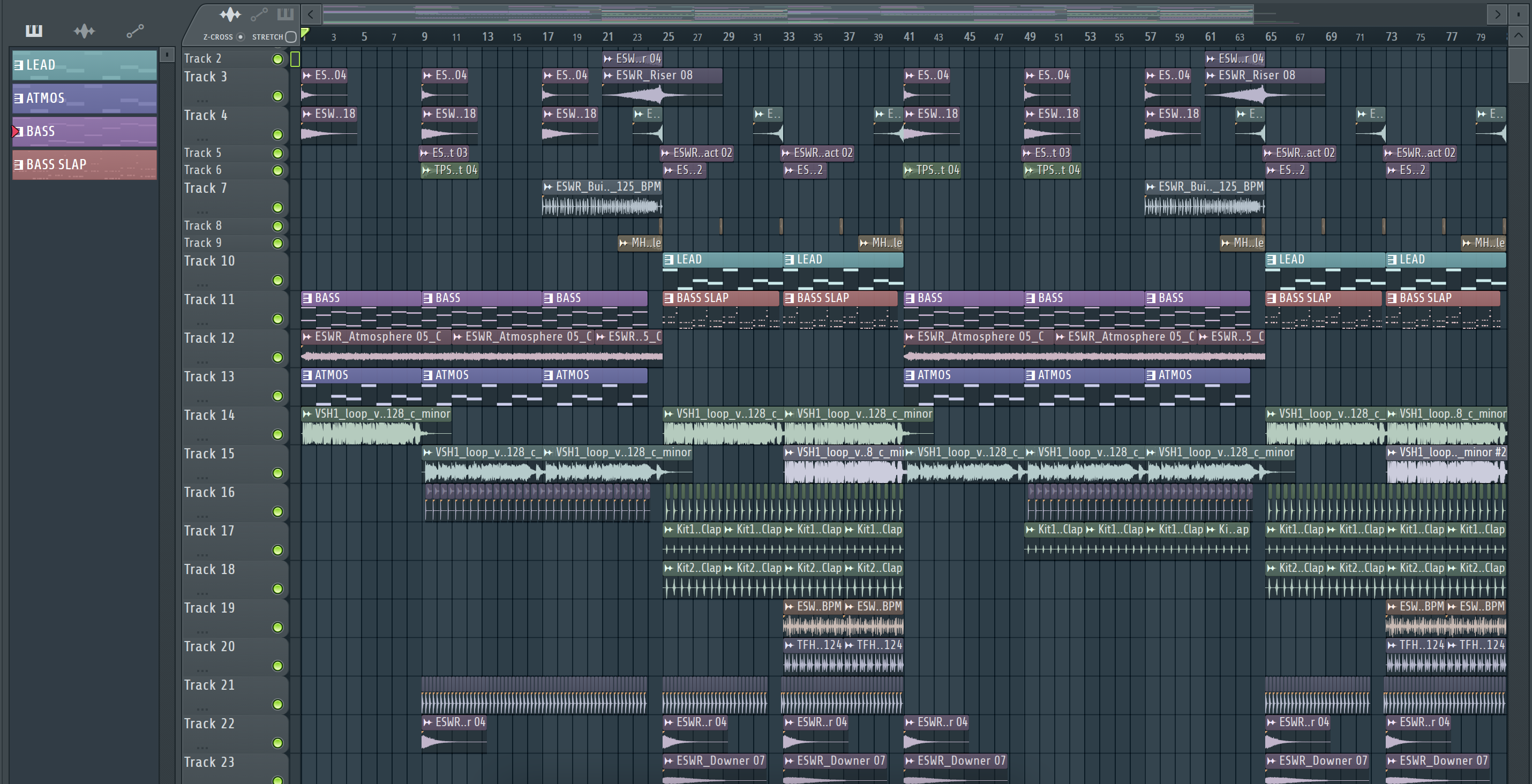Toggle the Z-CROSS option
Viewport: 1532px width, 784px height.
pos(241,37)
